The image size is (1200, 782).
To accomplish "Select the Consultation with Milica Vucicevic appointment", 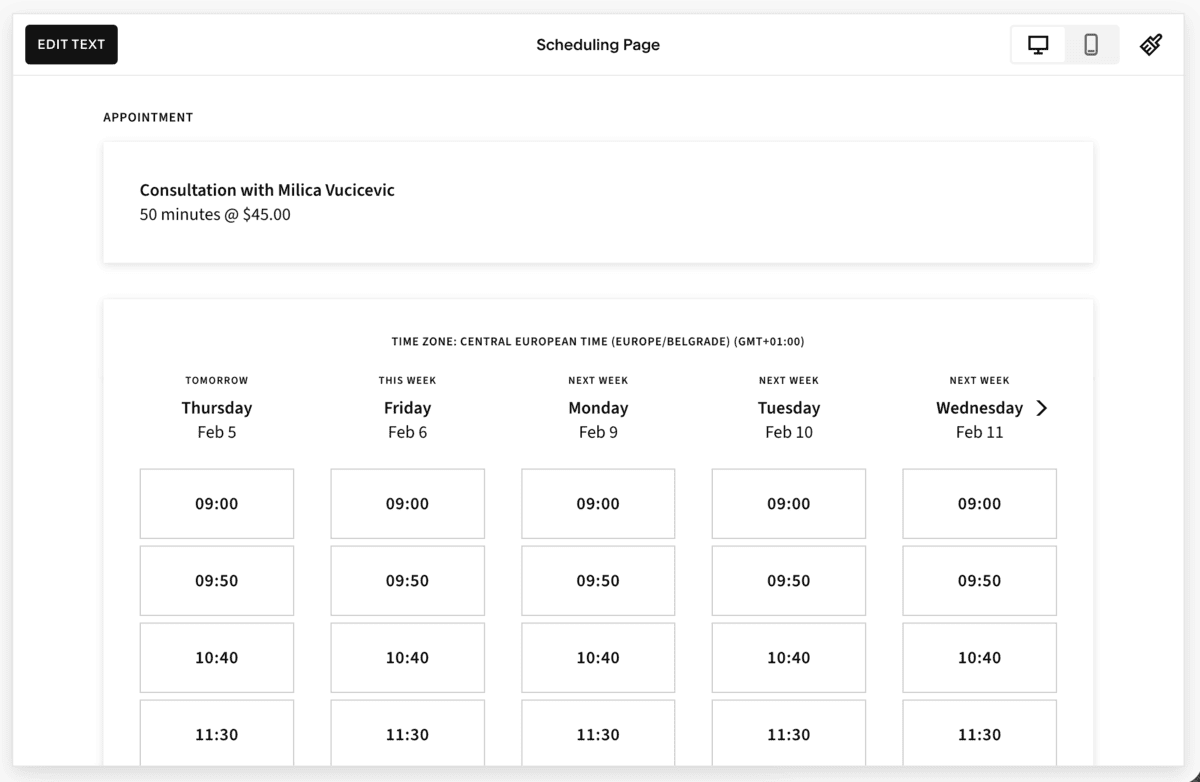I will 267,190.
